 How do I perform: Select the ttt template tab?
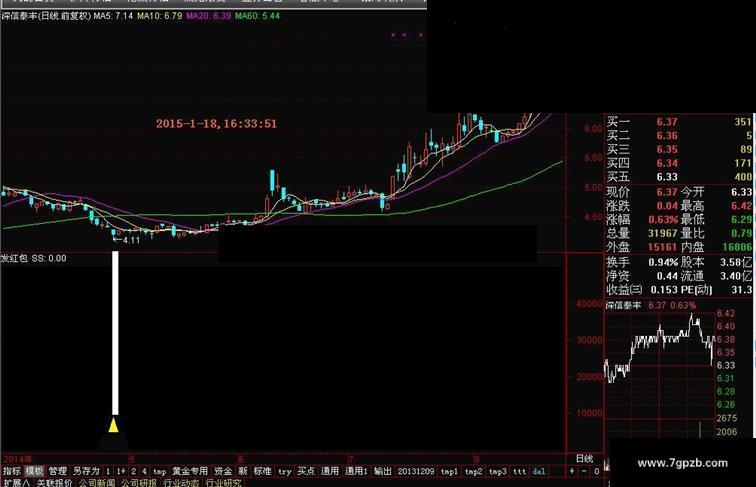519,471
